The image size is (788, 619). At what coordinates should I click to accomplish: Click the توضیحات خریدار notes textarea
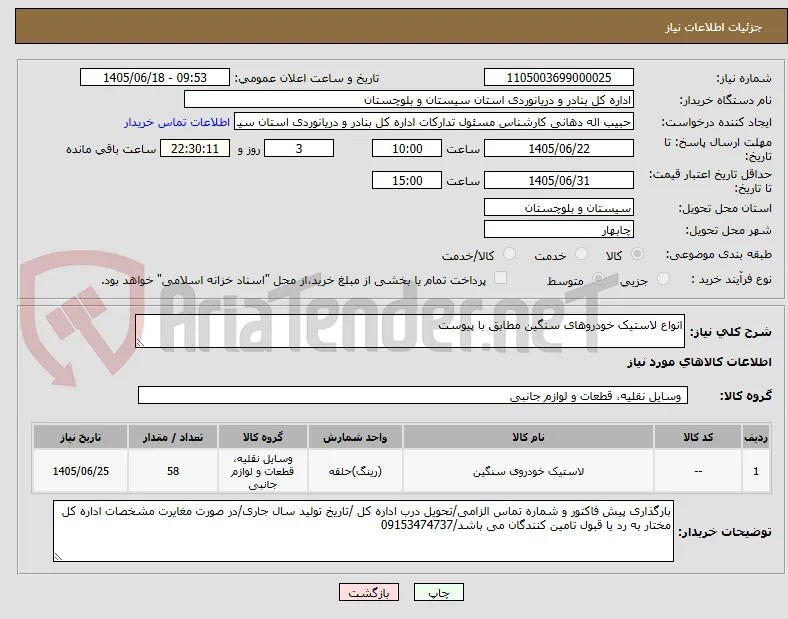tap(363, 531)
